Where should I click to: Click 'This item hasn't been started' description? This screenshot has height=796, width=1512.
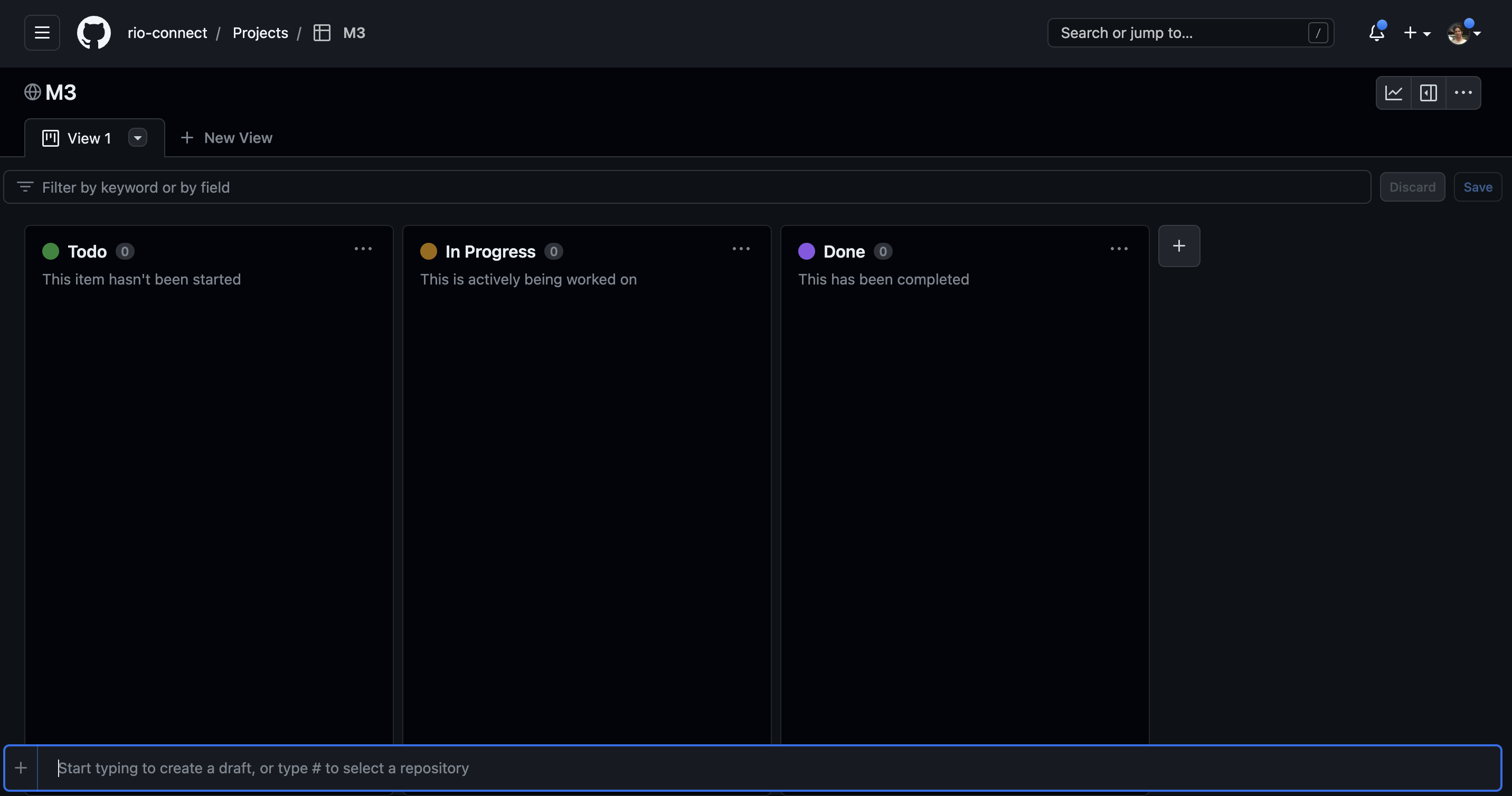(141, 279)
